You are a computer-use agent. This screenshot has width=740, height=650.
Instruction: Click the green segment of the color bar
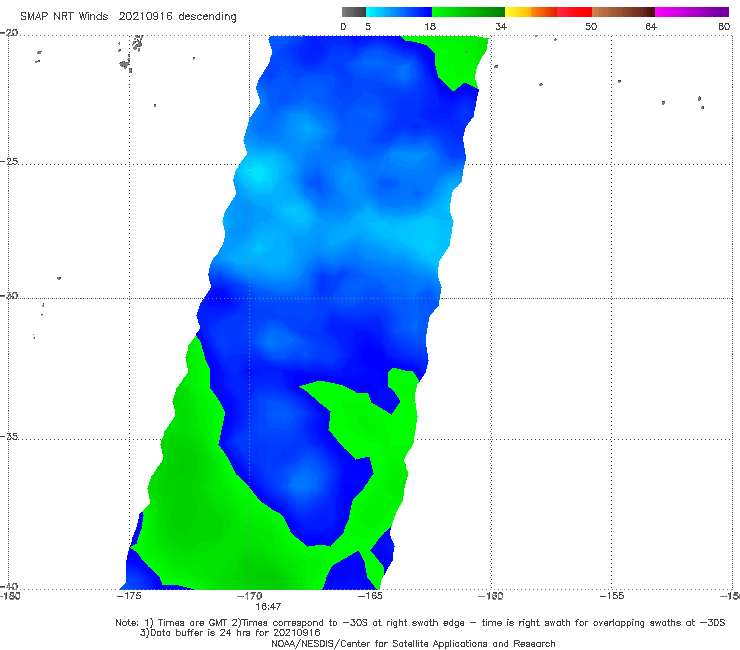point(468,12)
